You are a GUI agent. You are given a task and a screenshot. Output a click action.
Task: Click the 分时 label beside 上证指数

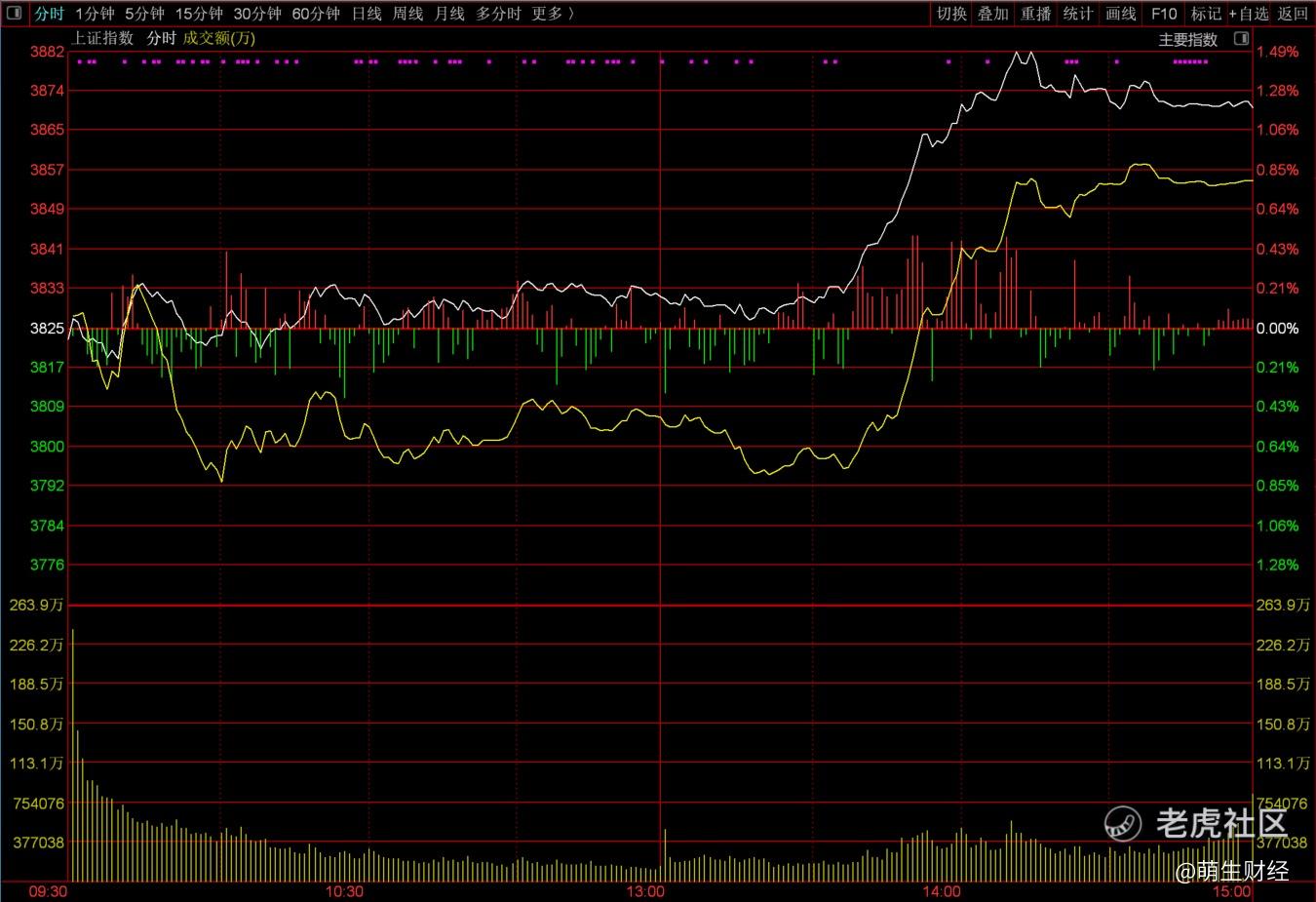point(162,38)
